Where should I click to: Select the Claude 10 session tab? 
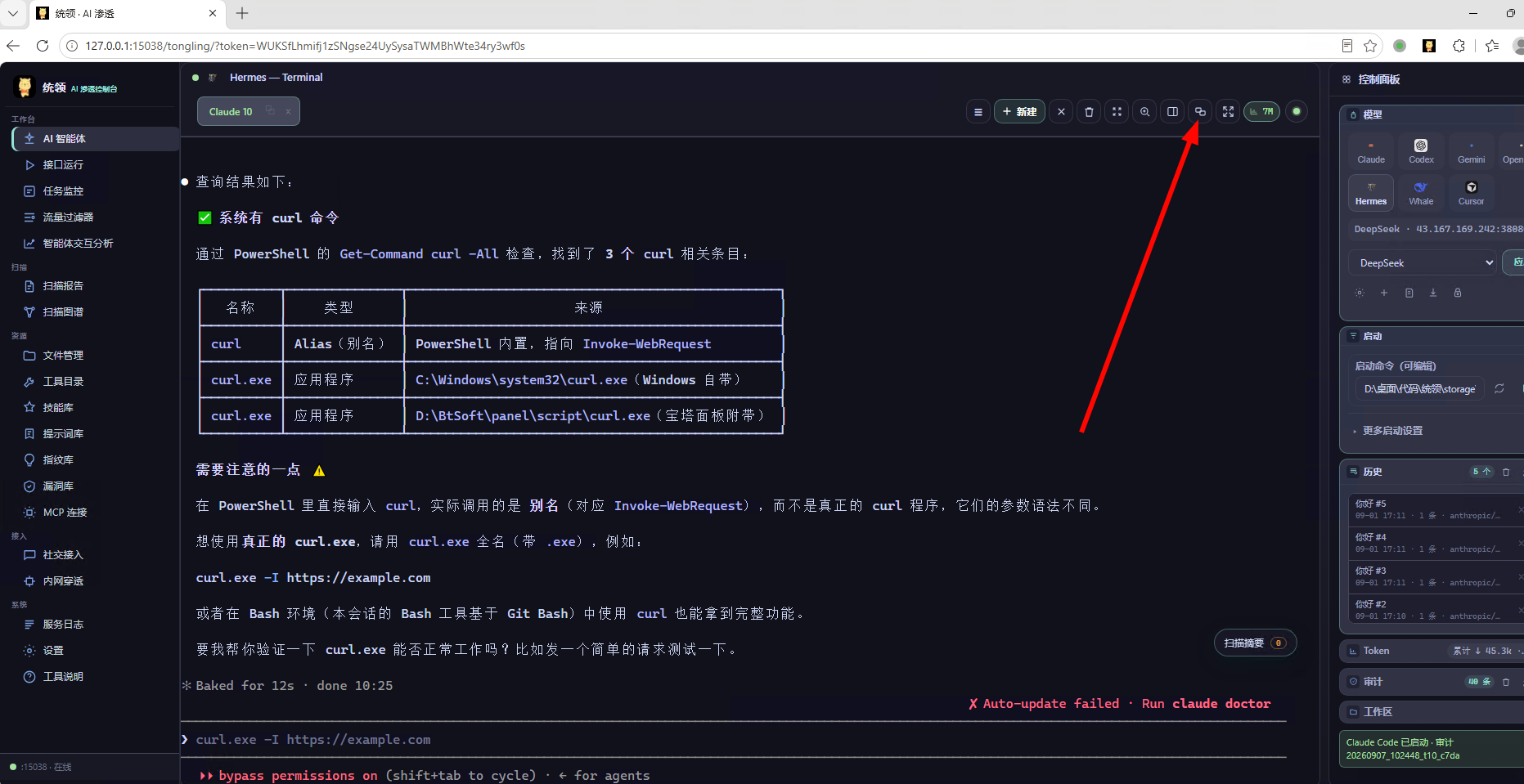[248, 111]
